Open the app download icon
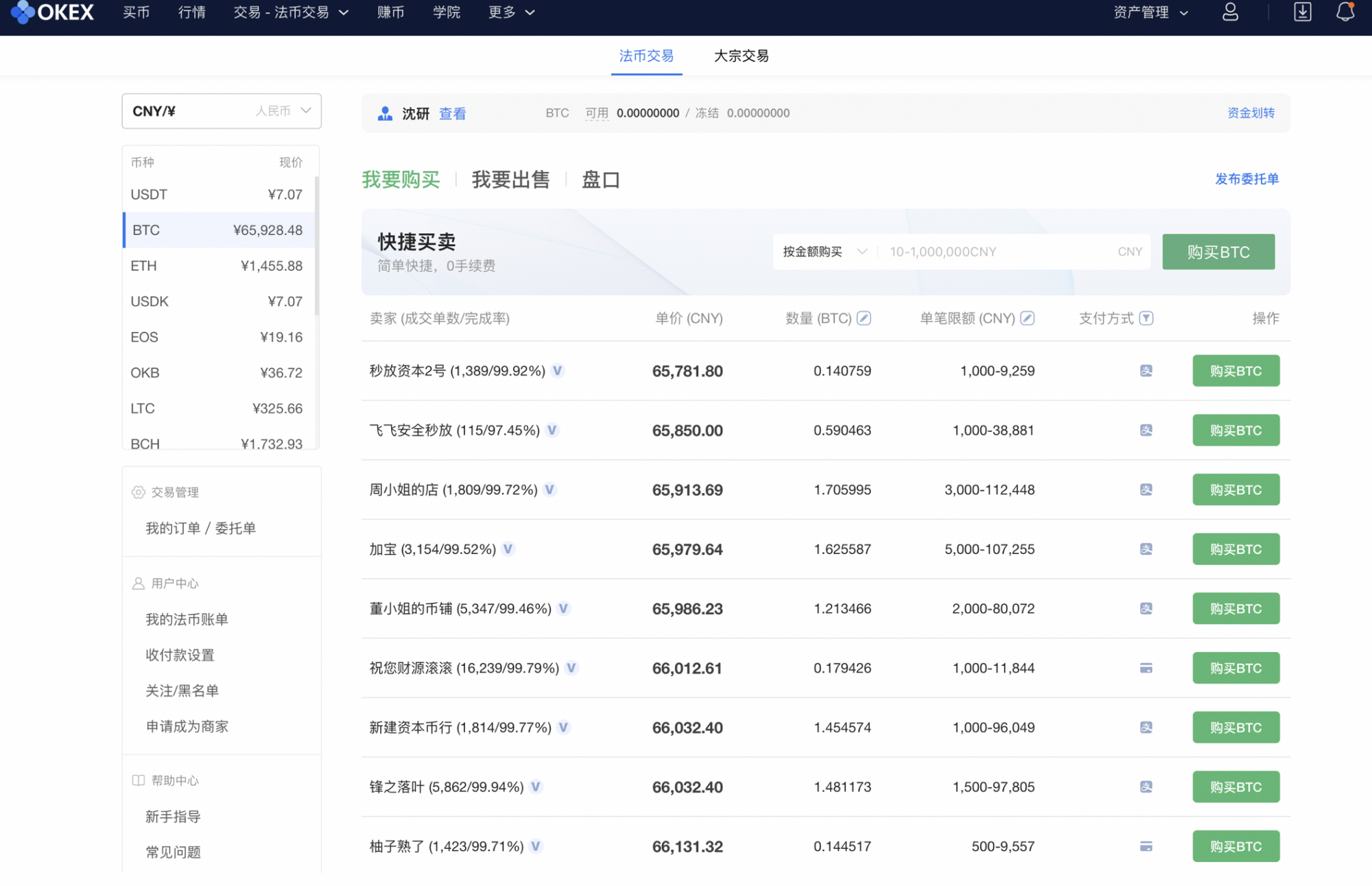This screenshot has width=1372, height=886. pyautogui.click(x=1303, y=12)
